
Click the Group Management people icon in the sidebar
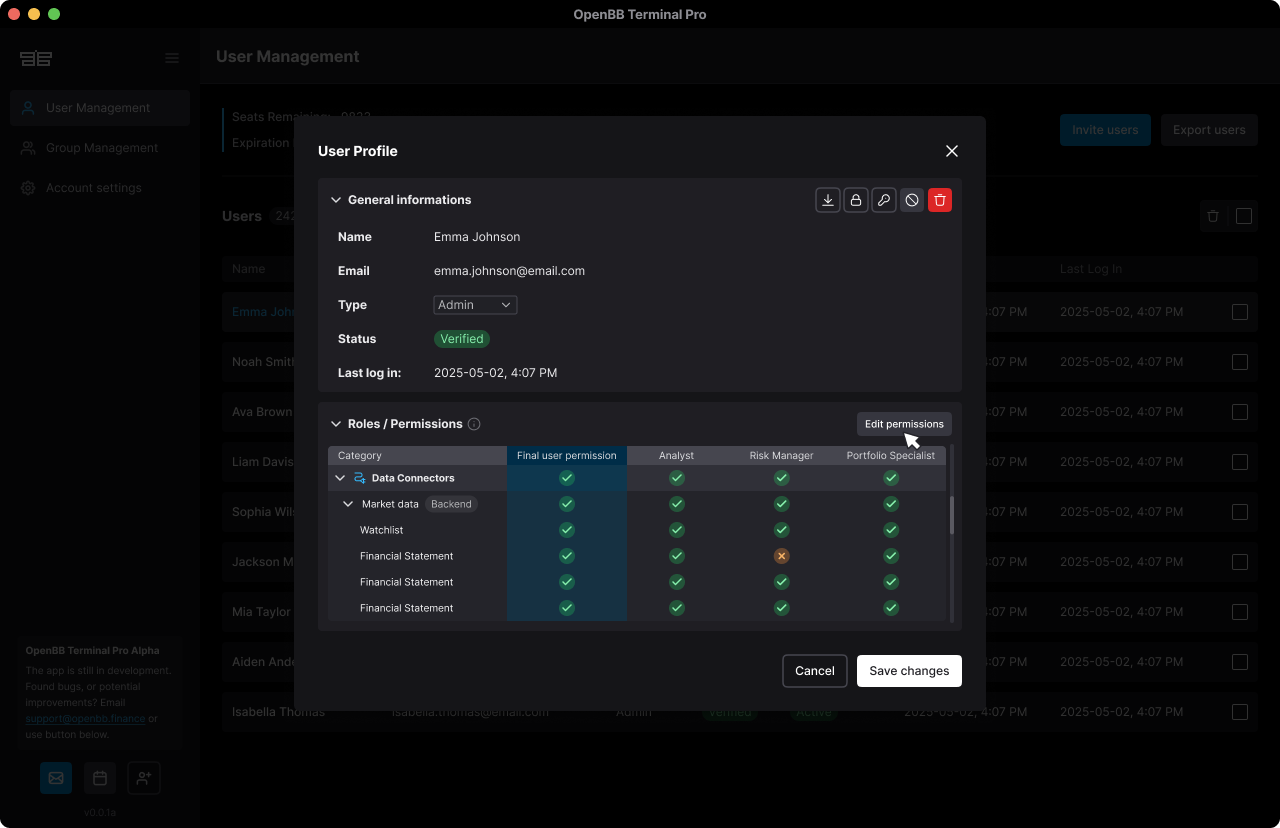tap(28, 148)
